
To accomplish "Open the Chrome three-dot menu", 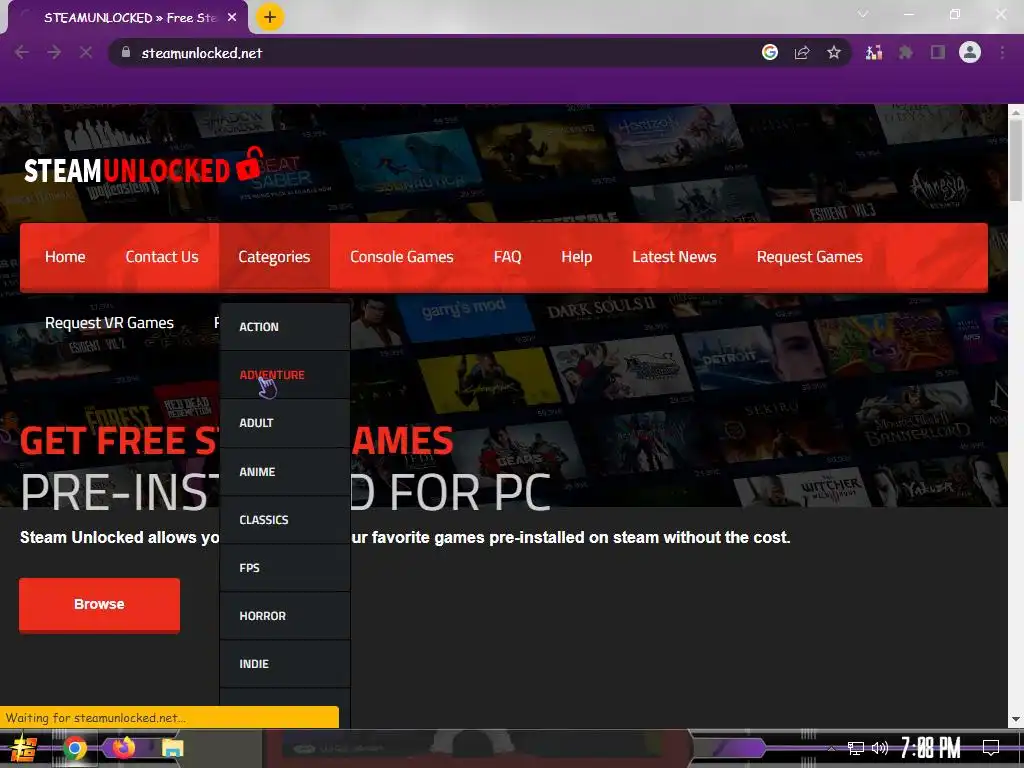I will pos(1002,52).
